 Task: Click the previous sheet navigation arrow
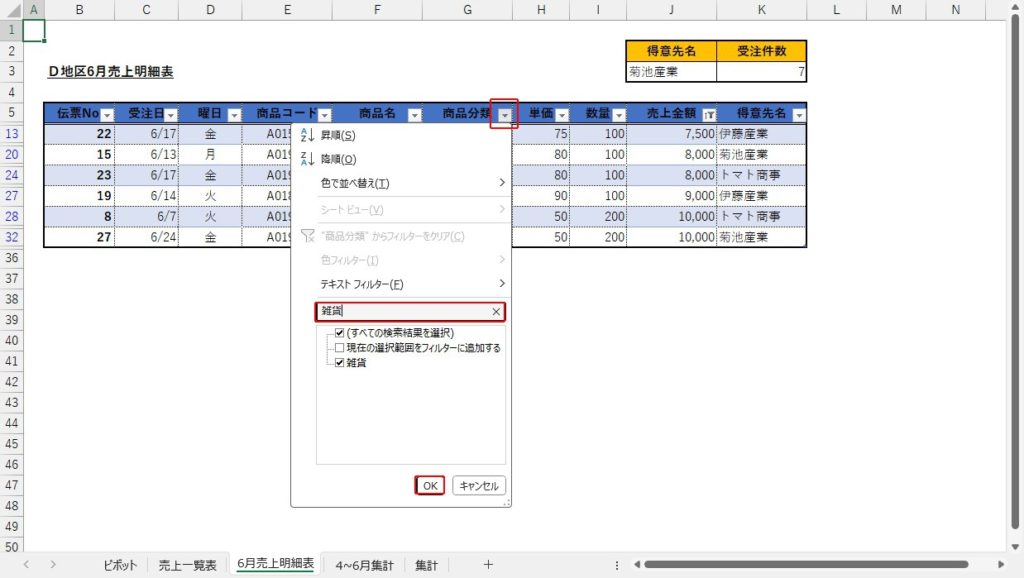[26, 565]
